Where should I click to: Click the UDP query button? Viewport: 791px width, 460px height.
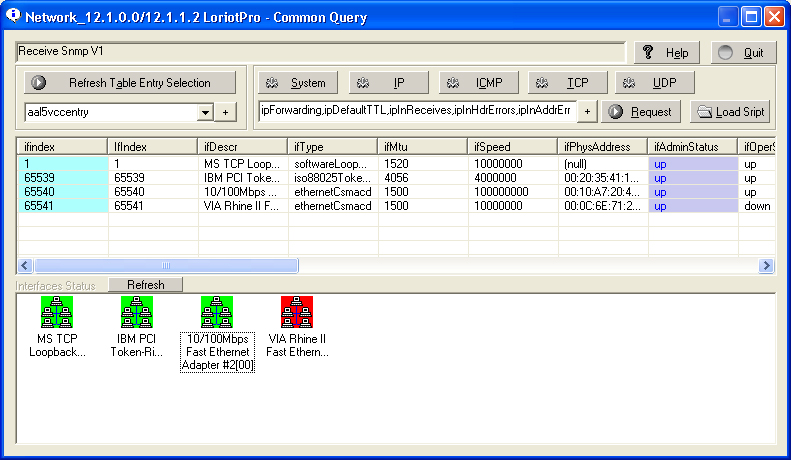(654, 83)
